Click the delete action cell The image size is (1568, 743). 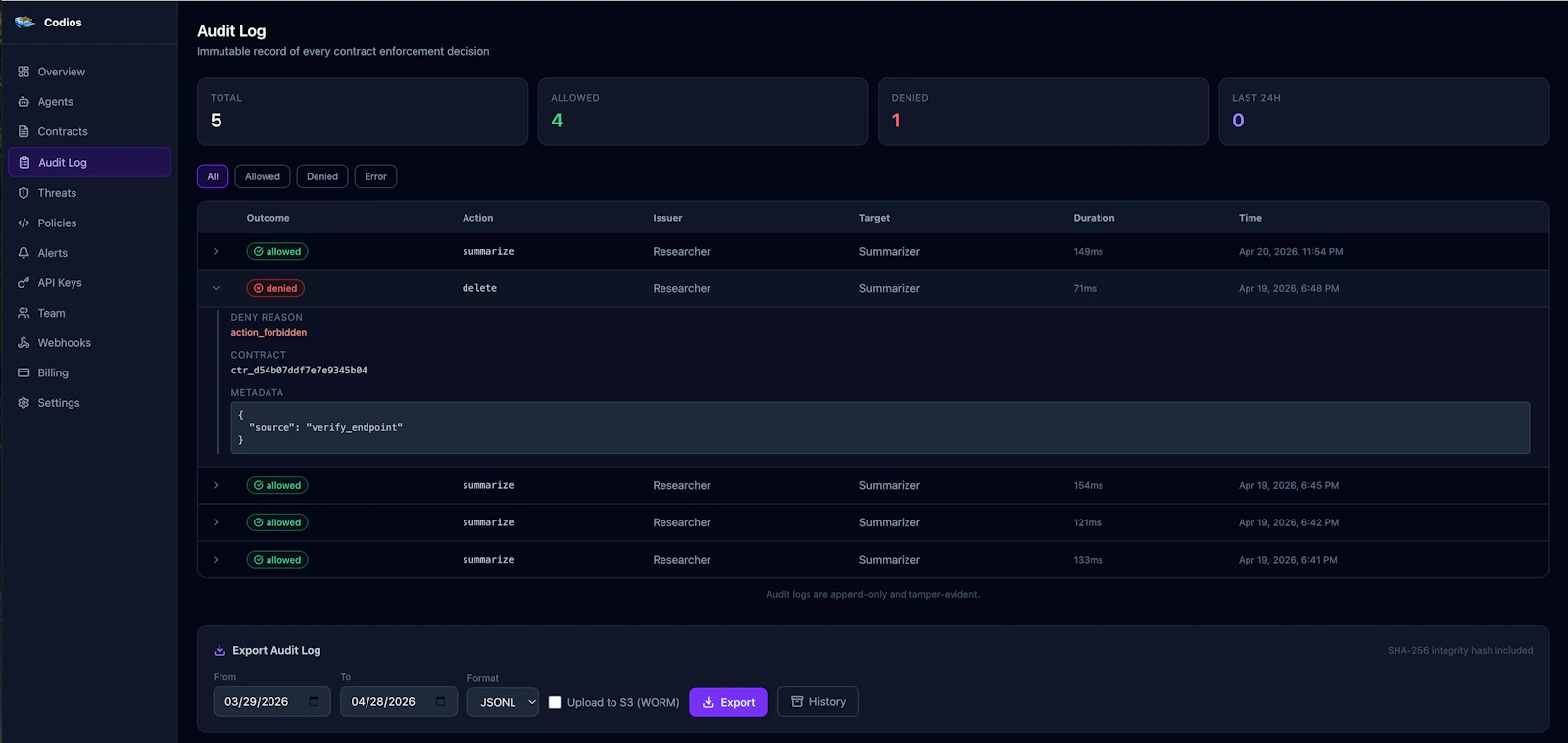(x=479, y=288)
